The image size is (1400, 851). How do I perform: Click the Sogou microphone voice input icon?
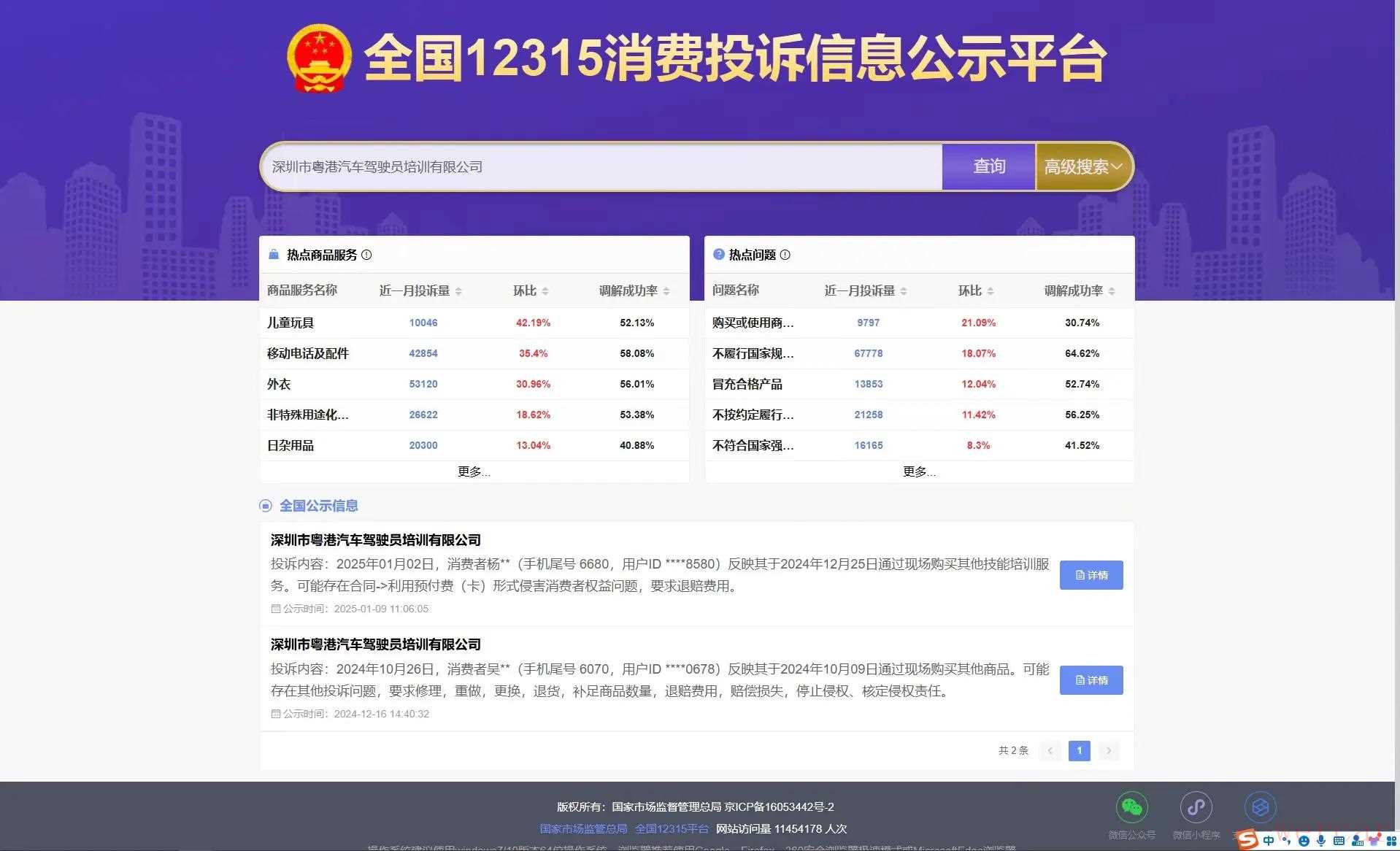[x=1321, y=841]
